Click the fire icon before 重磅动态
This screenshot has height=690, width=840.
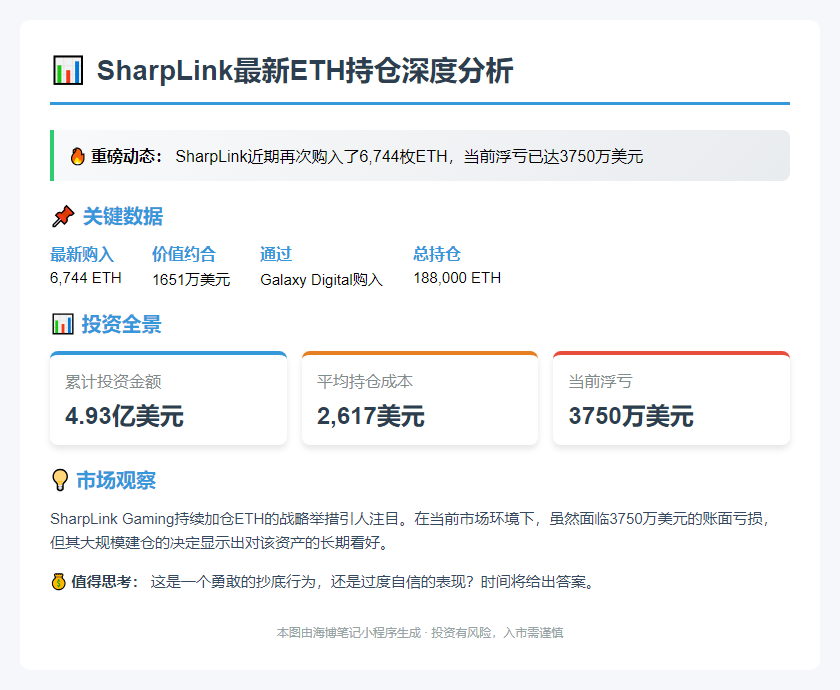coord(77,156)
